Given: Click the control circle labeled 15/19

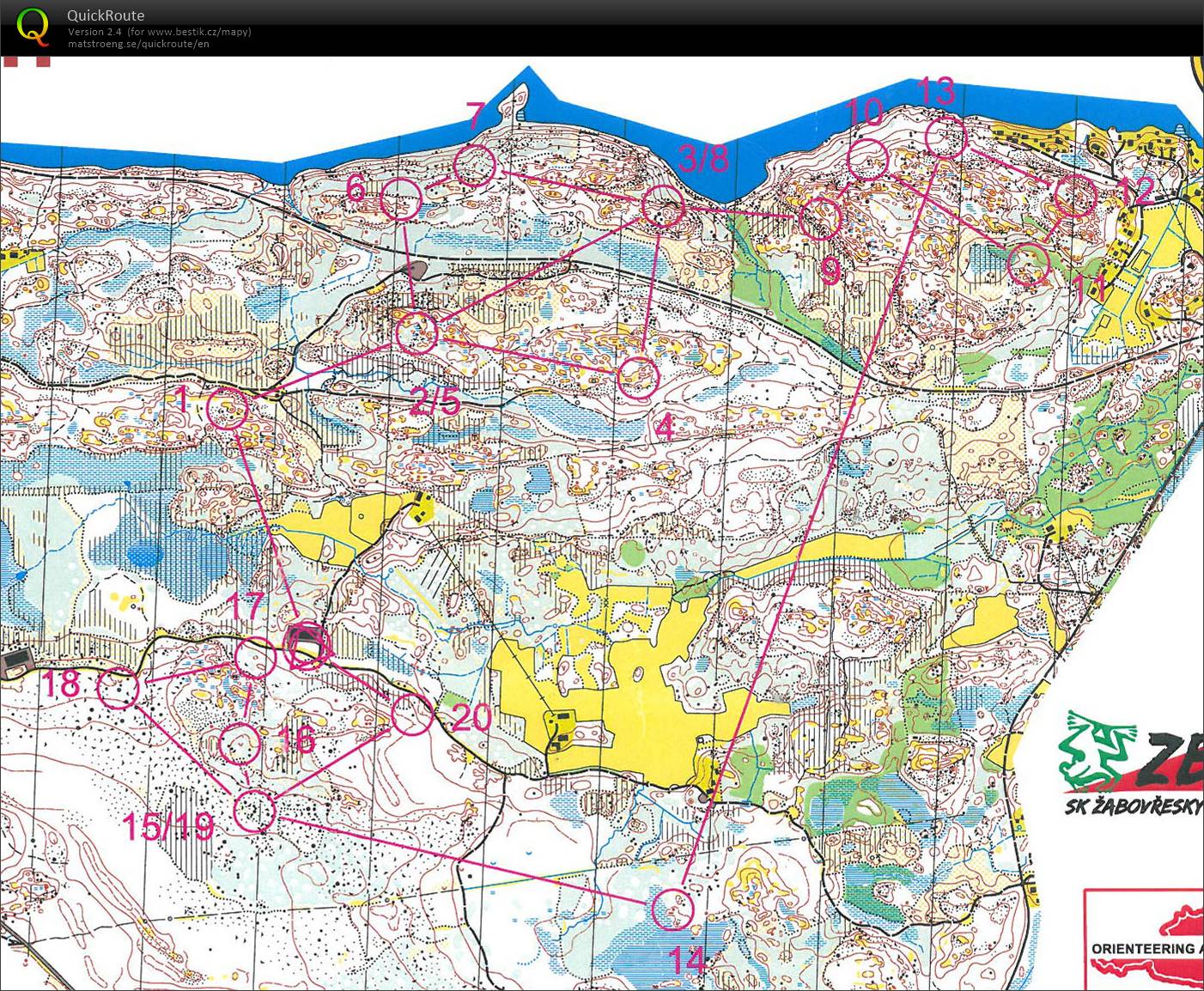Looking at the screenshot, I should click(x=254, y=811).
